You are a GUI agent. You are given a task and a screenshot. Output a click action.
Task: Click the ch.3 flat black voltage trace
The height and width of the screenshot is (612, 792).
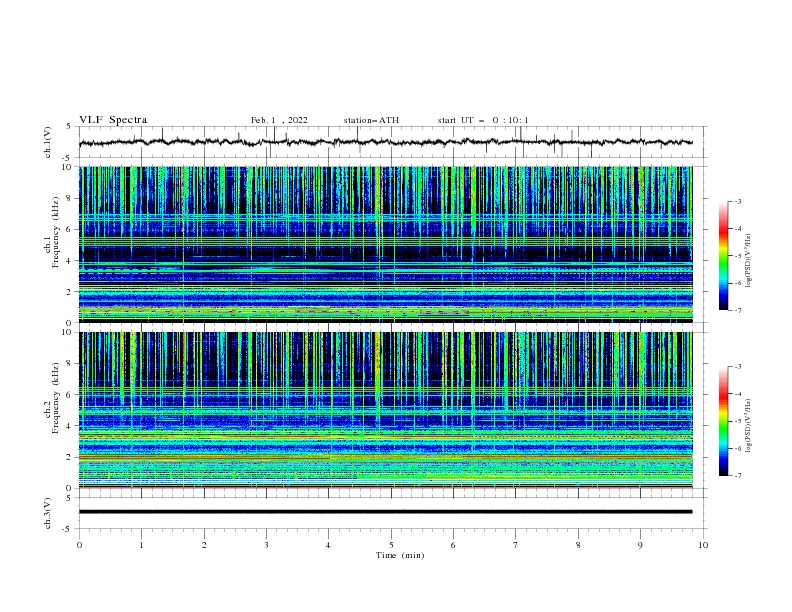click(386, 512)
